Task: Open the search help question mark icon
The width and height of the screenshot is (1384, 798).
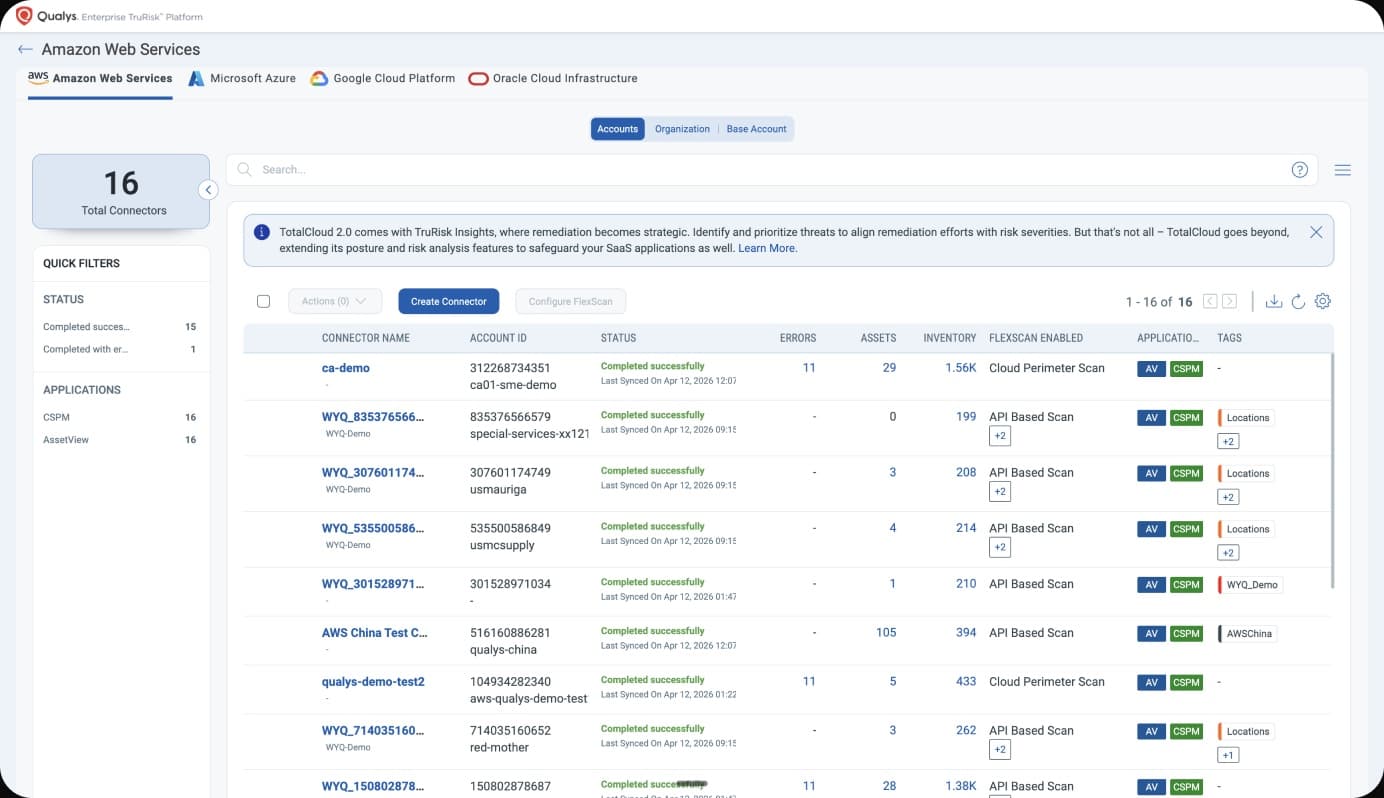Action: pyautogui.click(x=1300, y=170)
